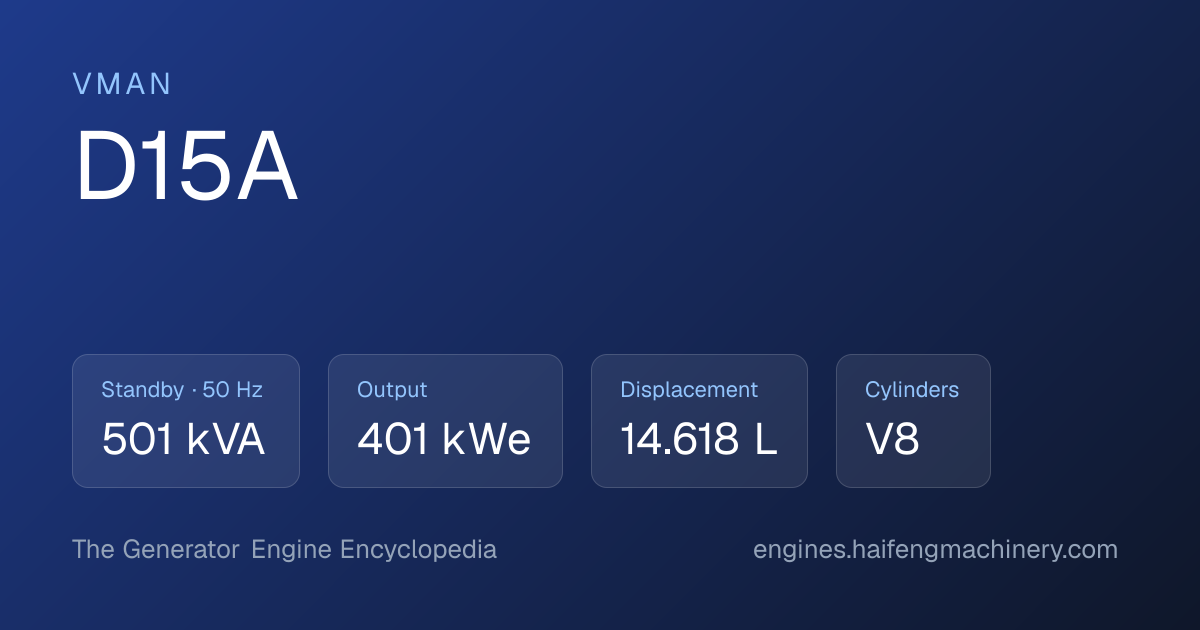
Task: Select the Displacement card
Action: pyautogui.click(x=699, y=421)
